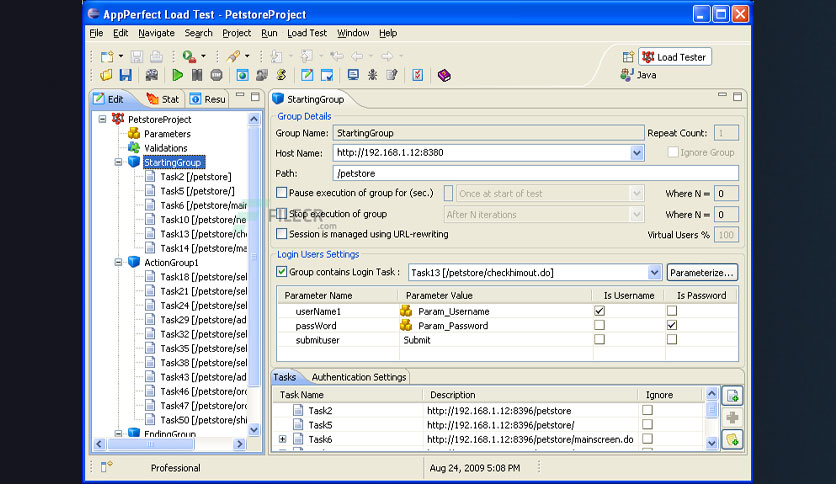Open the Window menu

[x=353, y=33]
